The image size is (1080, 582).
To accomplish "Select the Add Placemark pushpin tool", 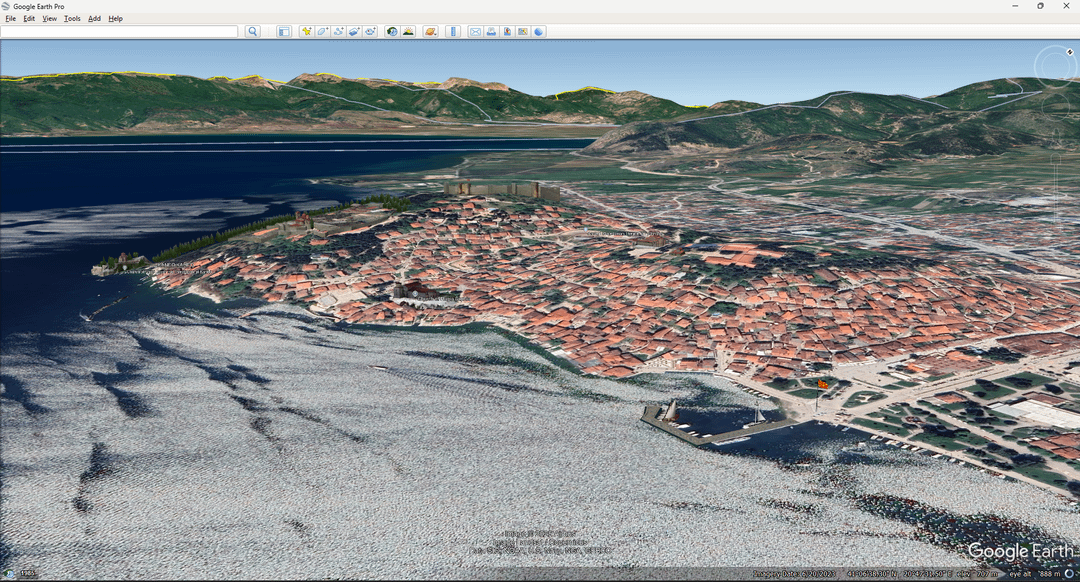I will point(306,32).
